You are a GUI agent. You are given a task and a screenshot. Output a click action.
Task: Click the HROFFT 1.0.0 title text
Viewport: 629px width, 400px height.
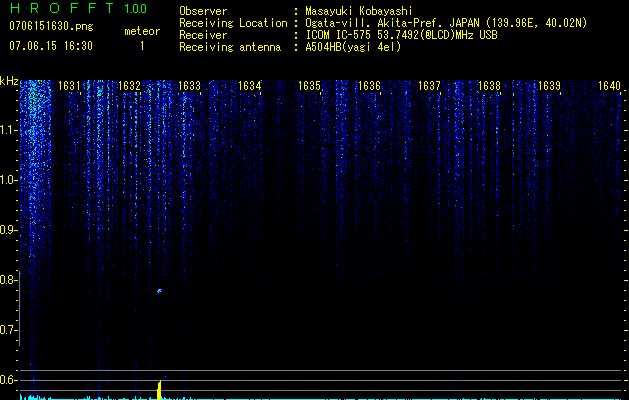[x=78, y=8]
